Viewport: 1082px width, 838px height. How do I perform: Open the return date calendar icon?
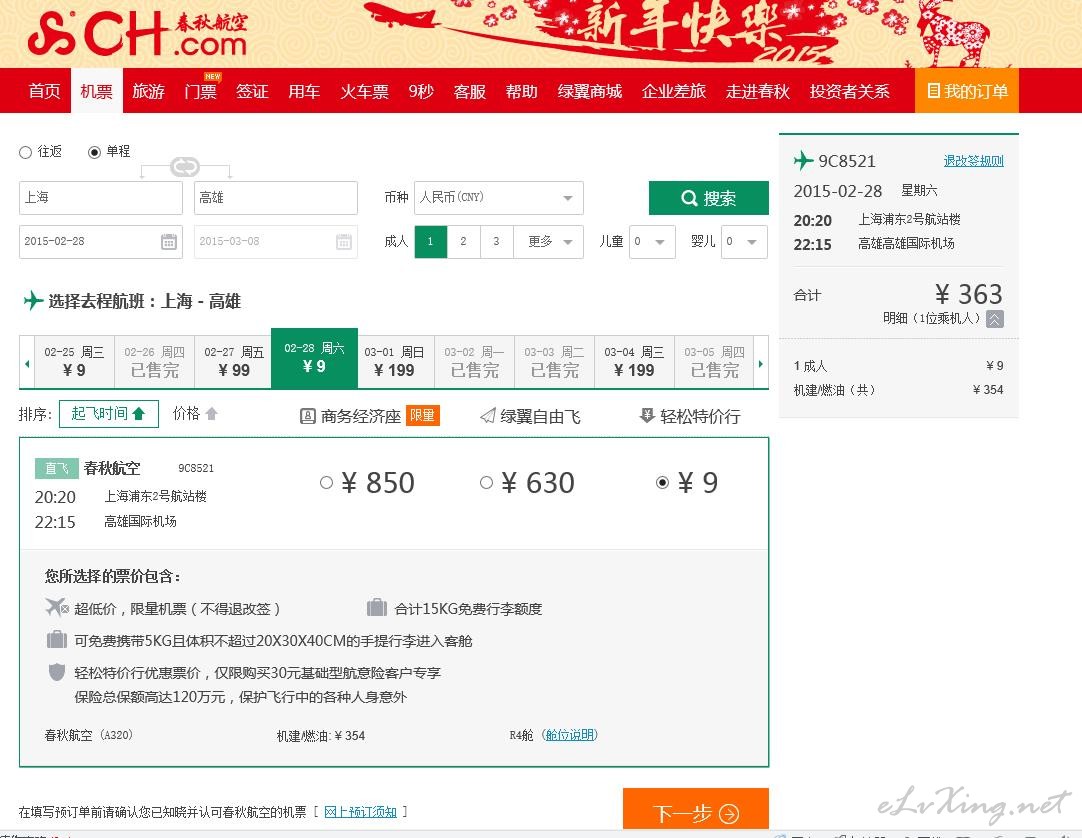[344, 242]
